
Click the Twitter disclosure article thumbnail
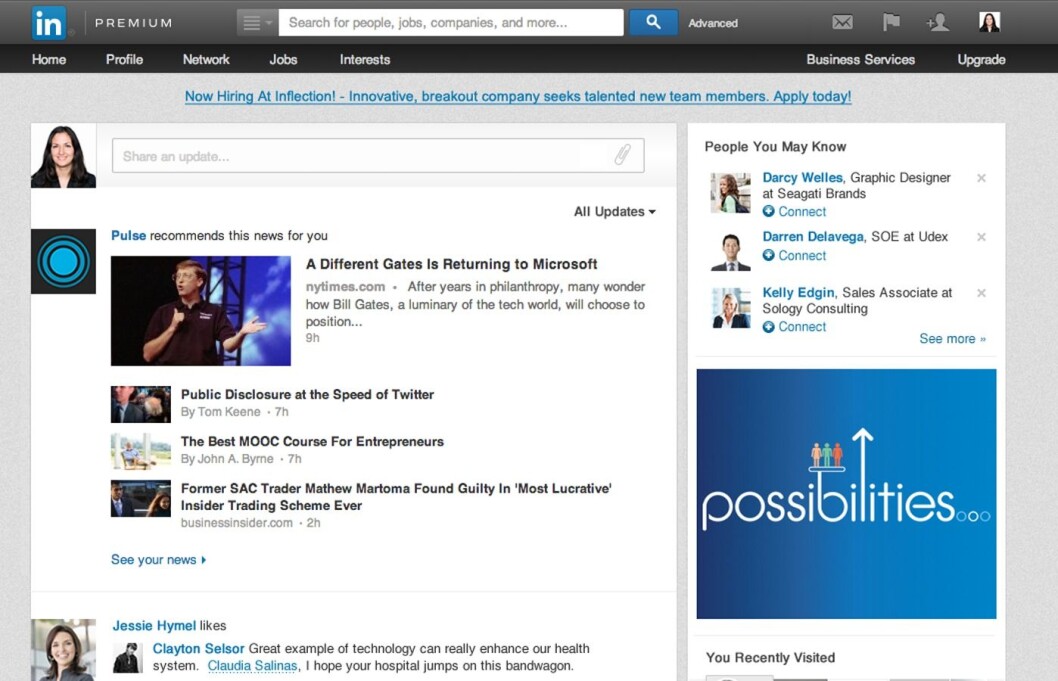coord(140,404)
